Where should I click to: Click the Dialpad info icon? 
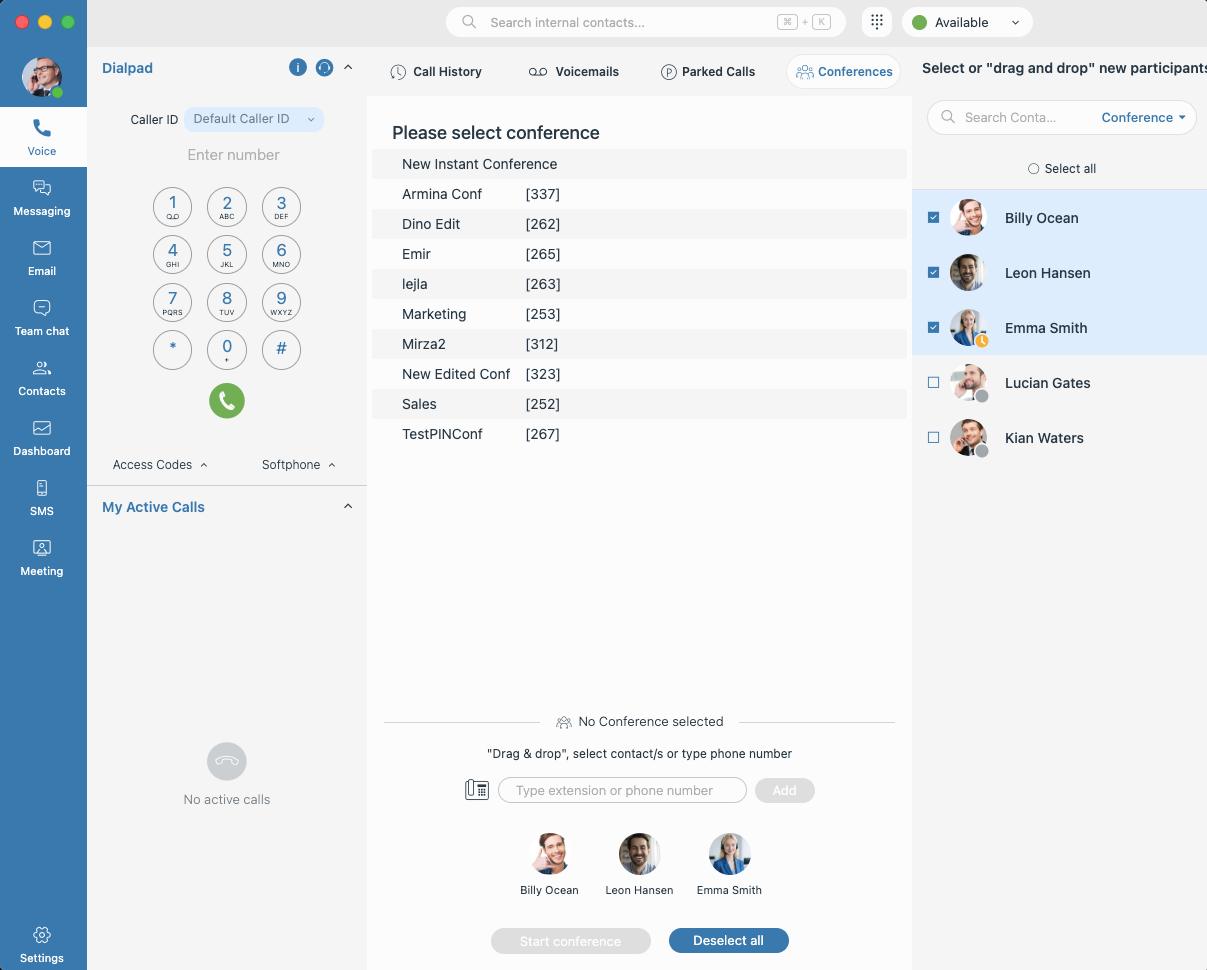coord(297,68)
